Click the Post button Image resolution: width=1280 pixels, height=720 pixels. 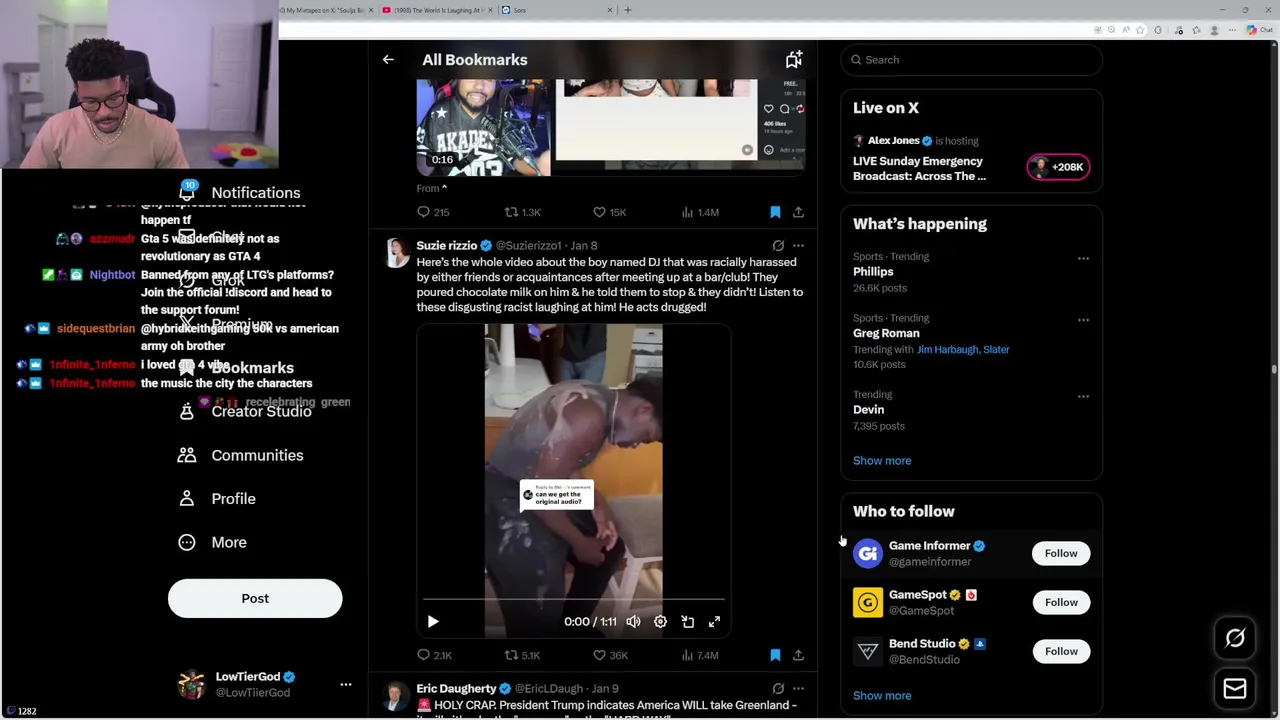click(x=255, y=598)
